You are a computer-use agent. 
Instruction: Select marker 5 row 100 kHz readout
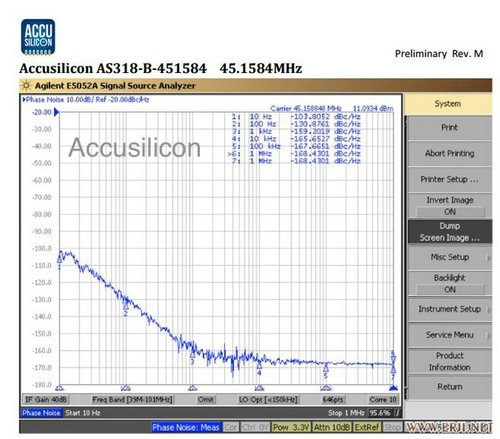click(296, 146)
